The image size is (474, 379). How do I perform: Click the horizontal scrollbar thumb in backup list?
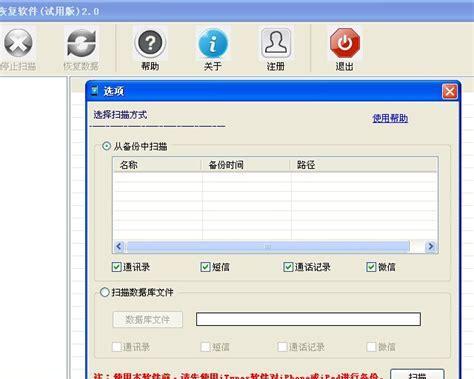pos(268,247)
